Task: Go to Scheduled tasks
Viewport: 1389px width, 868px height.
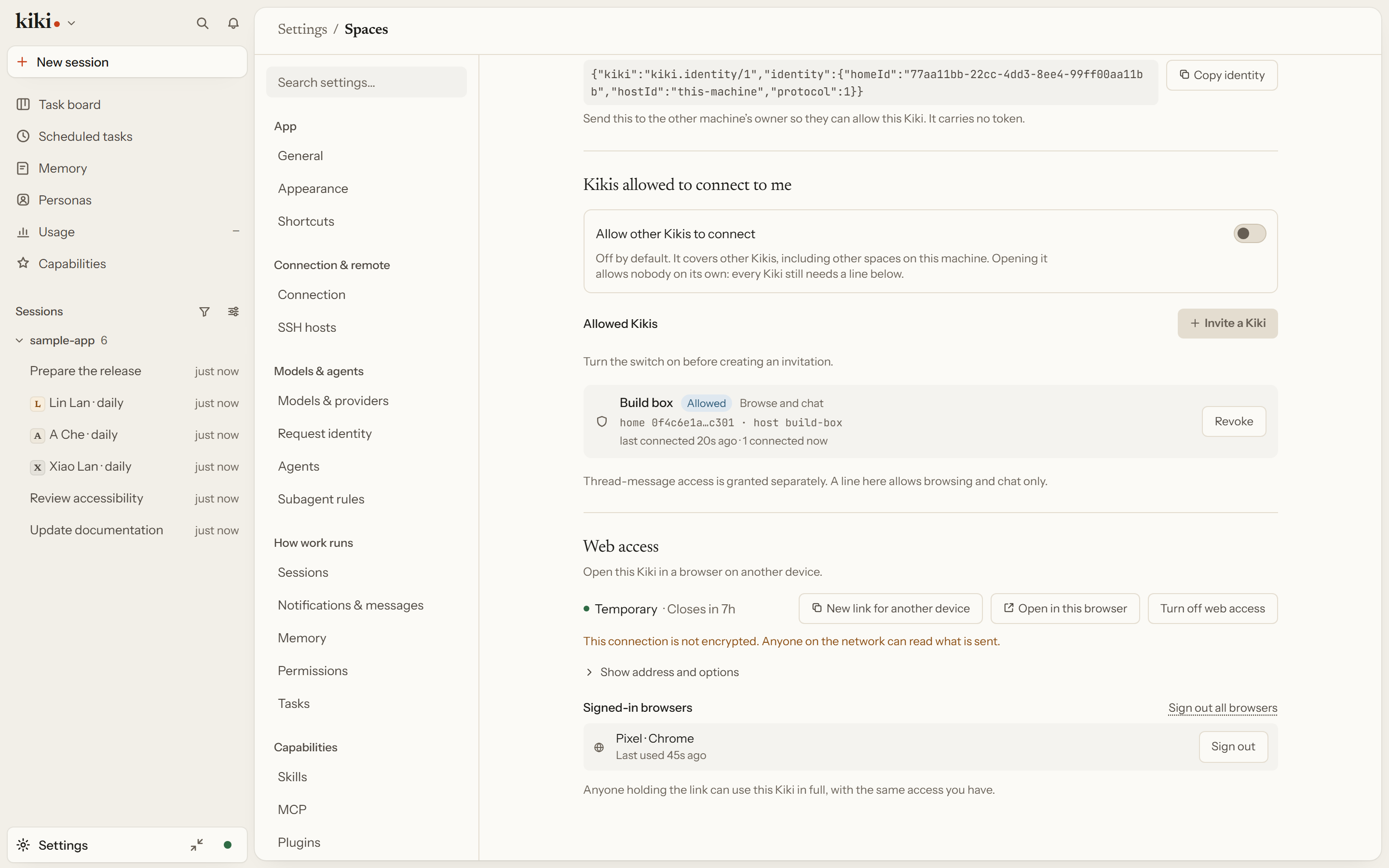Action: (x=127, y=136)
